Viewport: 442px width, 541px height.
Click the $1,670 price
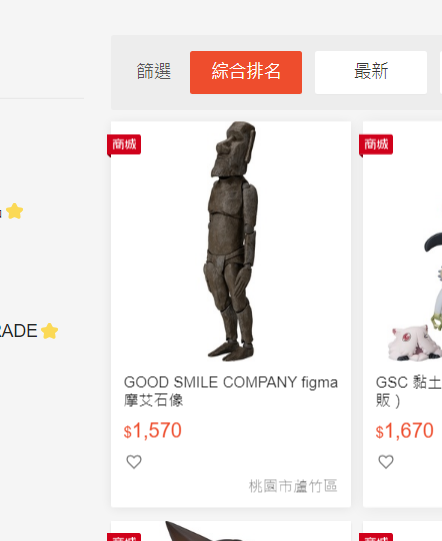pos(404,431)
